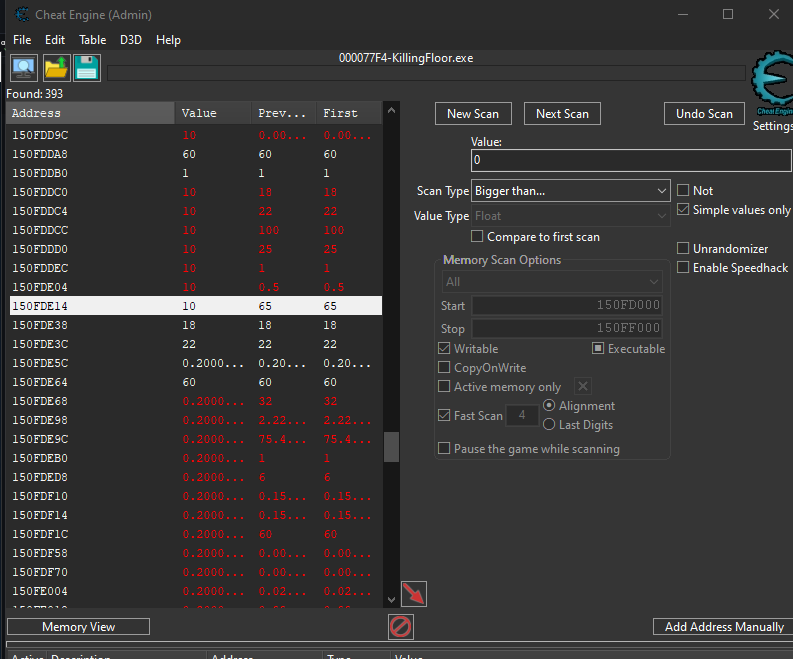Viewport: 793px width, 659px height.
Task: Enable Pause the game while scanning
Action: click(x=444, y=449)
